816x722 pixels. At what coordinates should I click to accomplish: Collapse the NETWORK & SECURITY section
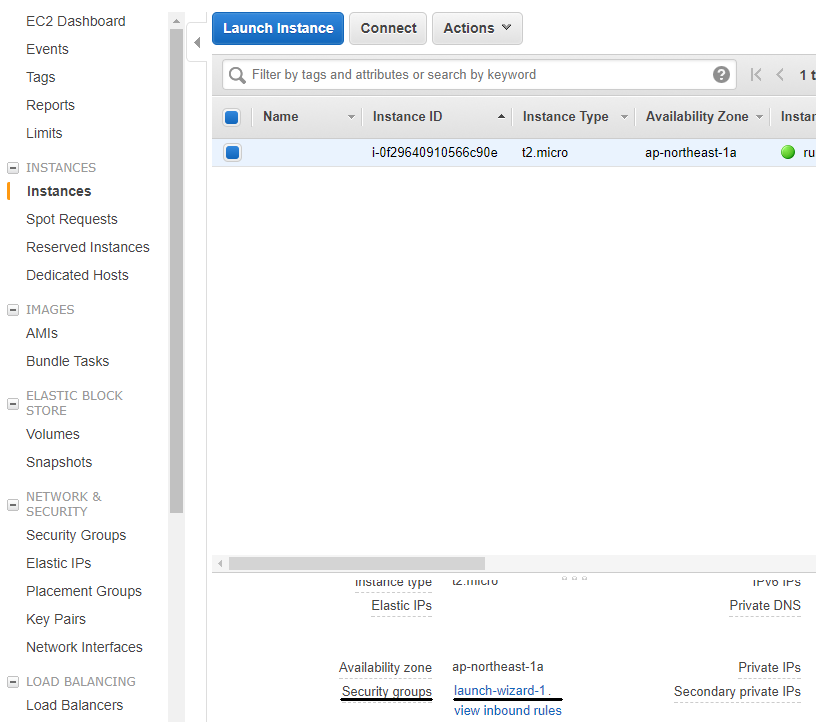coord(13,504)
